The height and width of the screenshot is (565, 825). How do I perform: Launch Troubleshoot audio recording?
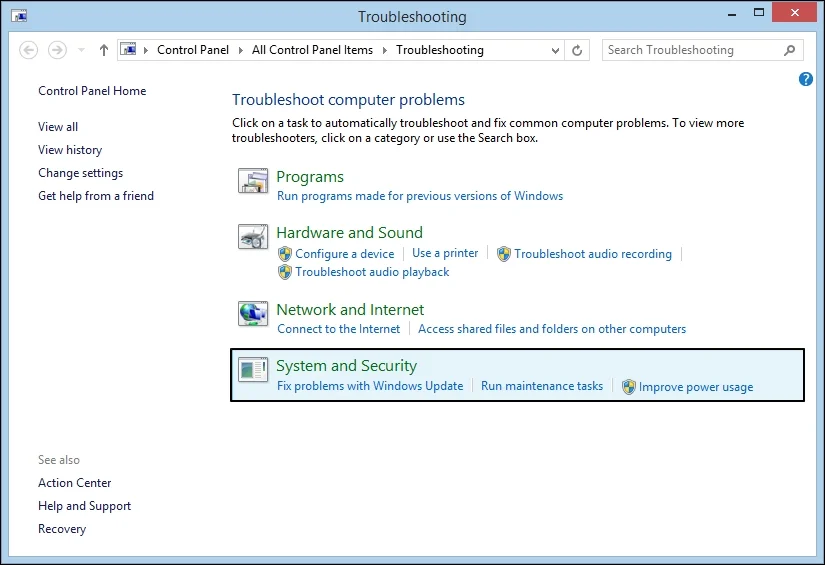593,254
